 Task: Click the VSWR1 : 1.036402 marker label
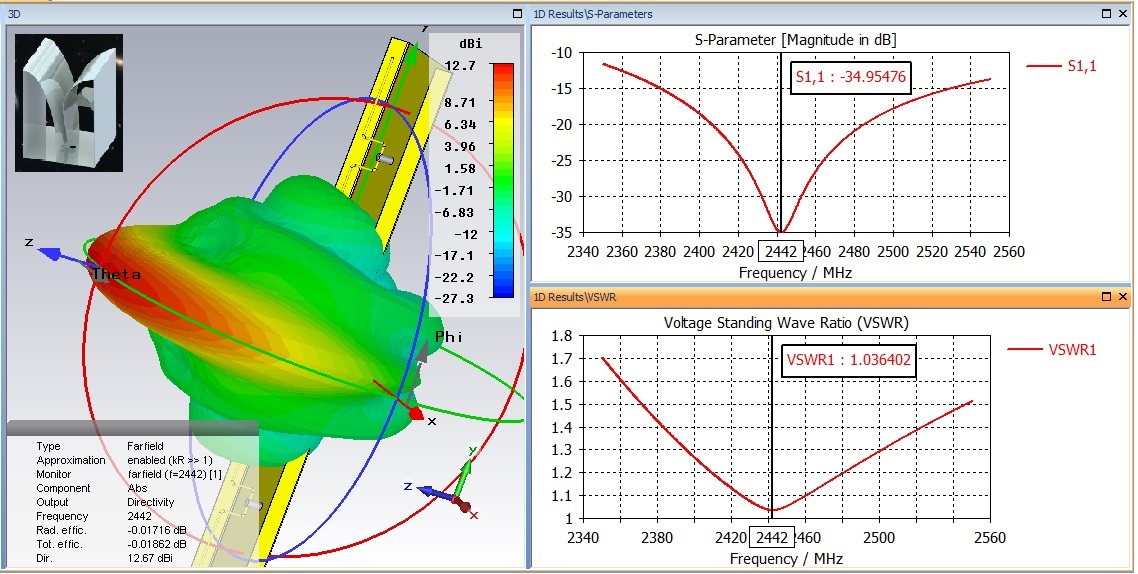point(848,360)
